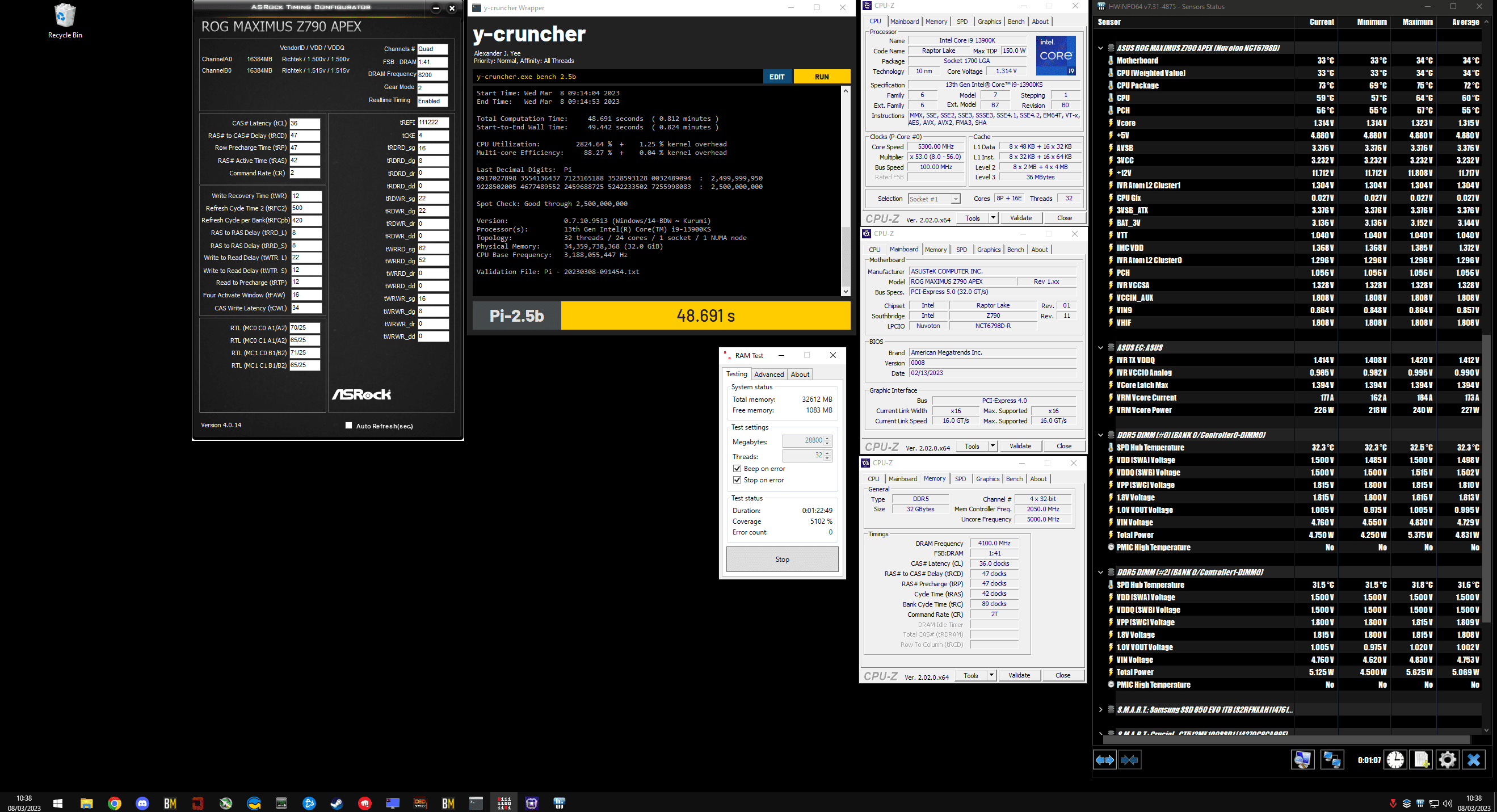The height and width of the screenshot is (812, 1497).
Task: Open Steam from taskbar
Action: pos(337,803)
